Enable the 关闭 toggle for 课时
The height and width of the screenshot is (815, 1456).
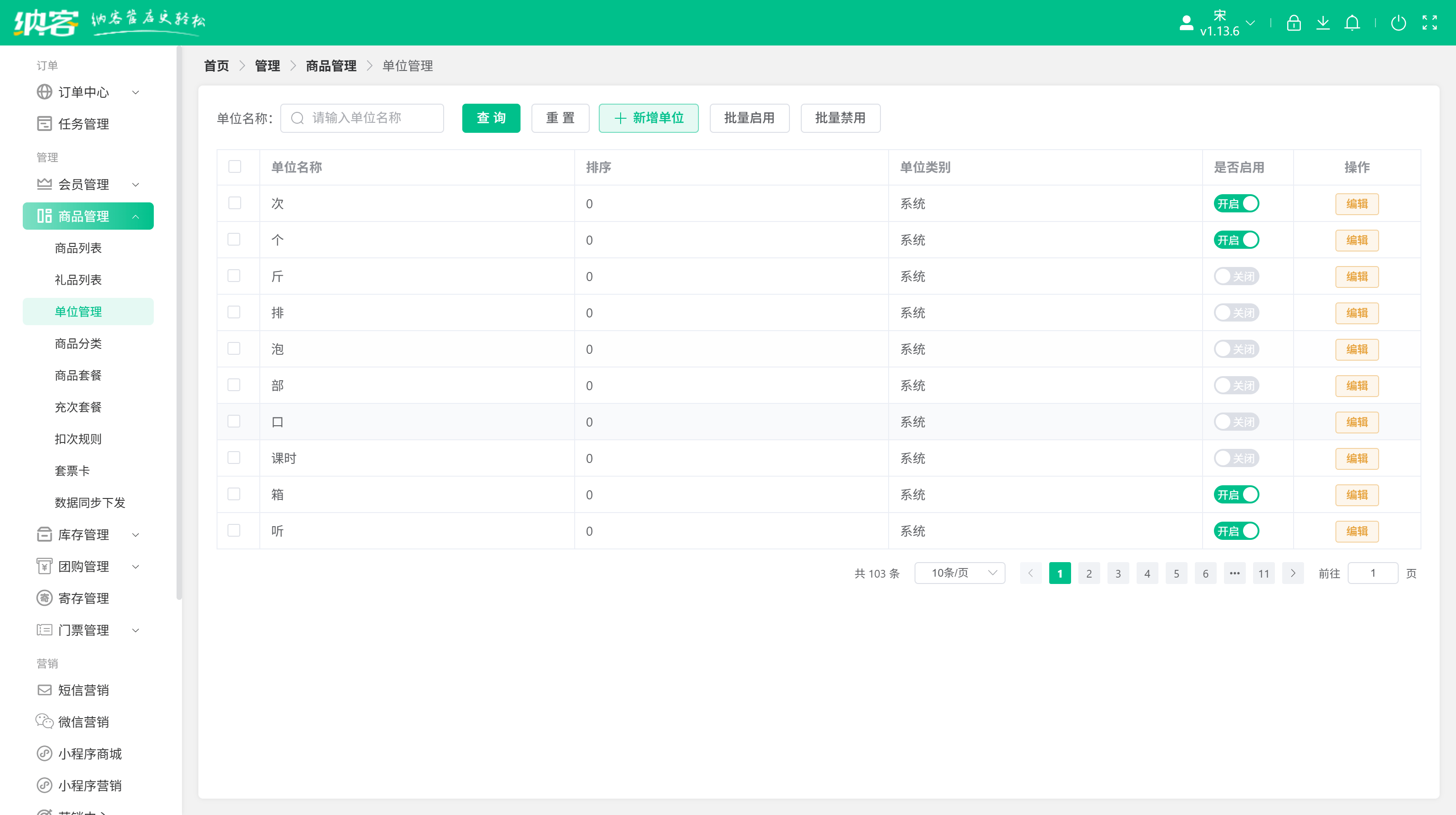coord(1237,458)
